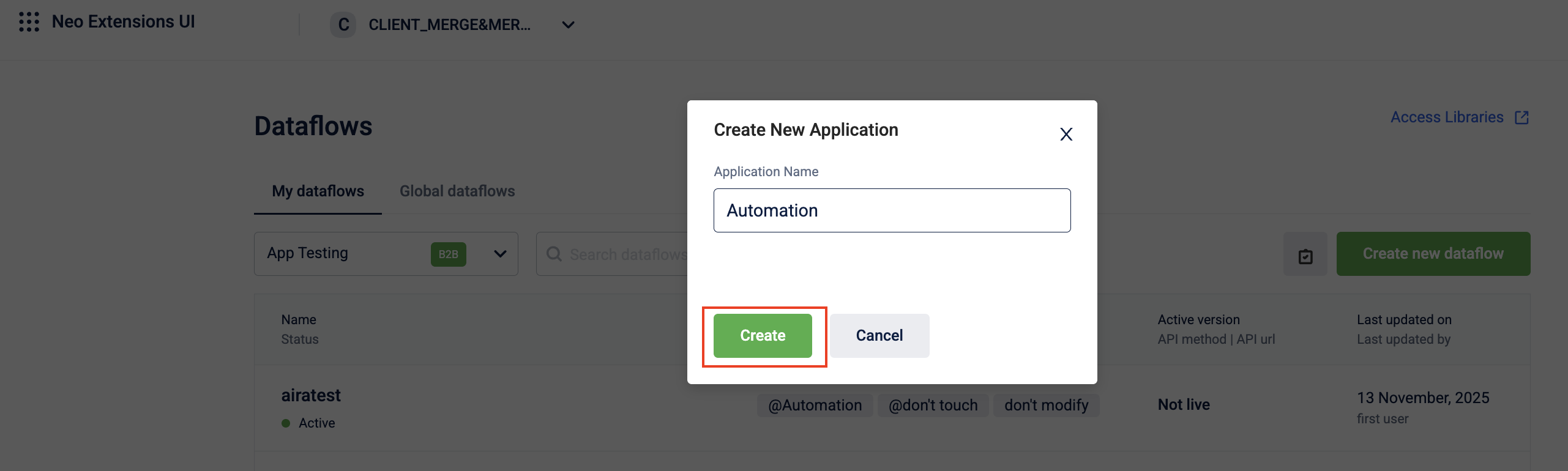This screenshot has width=1568, height=471.
Task: Cancel the new application dialog
Action: pyautogui.click(x=879, y=336)
